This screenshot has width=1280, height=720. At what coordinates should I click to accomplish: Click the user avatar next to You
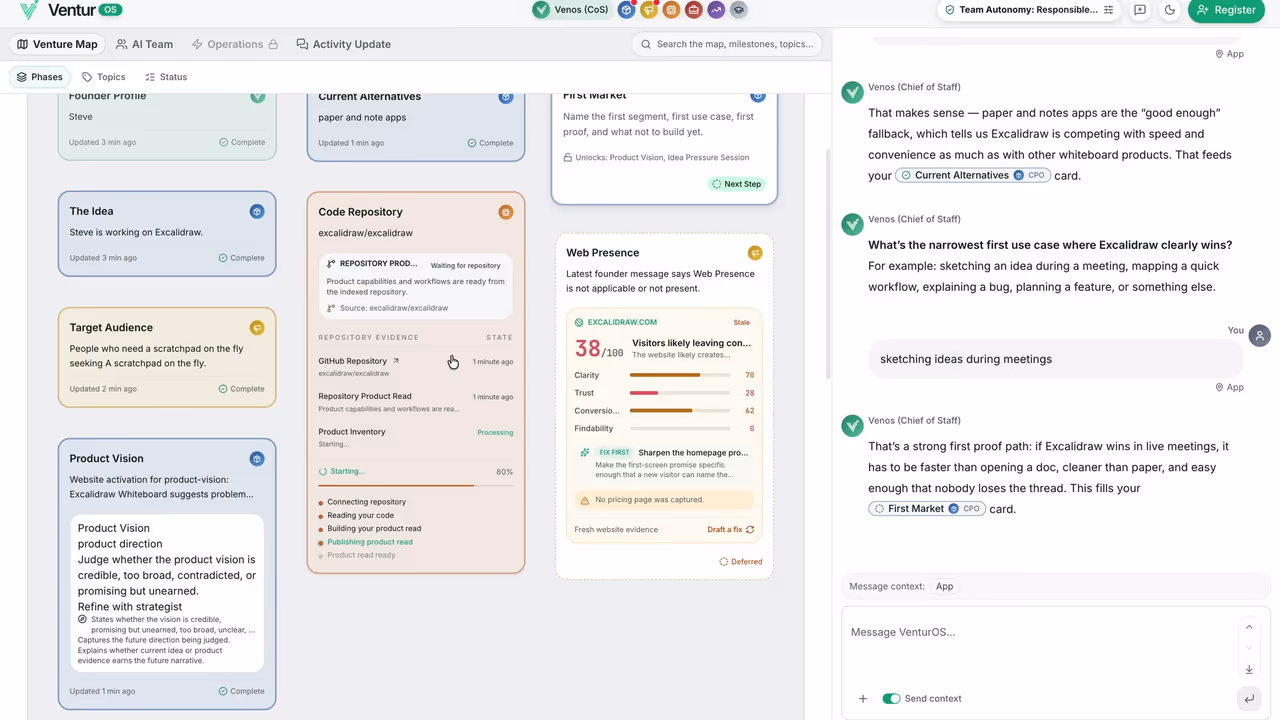coord(1260,336)
